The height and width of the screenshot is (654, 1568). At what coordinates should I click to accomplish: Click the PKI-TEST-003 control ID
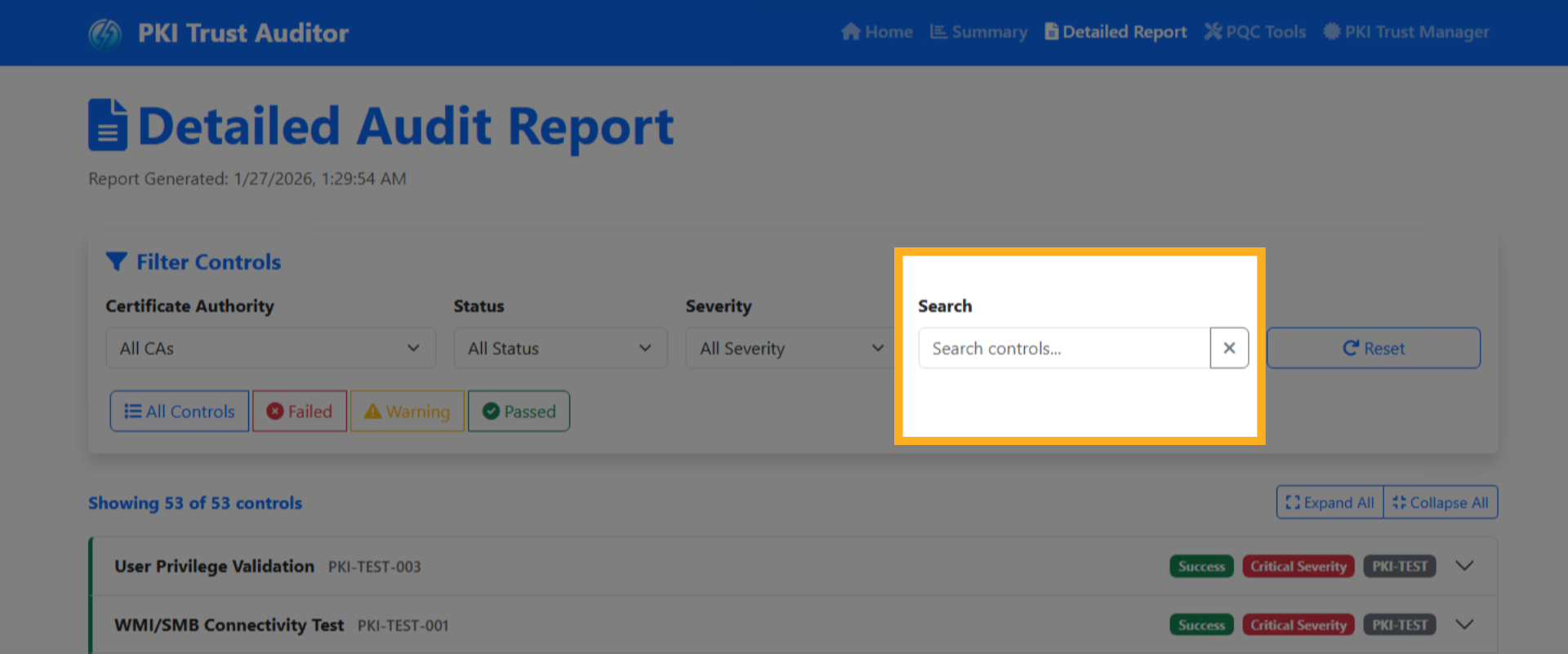click(375, 567)
